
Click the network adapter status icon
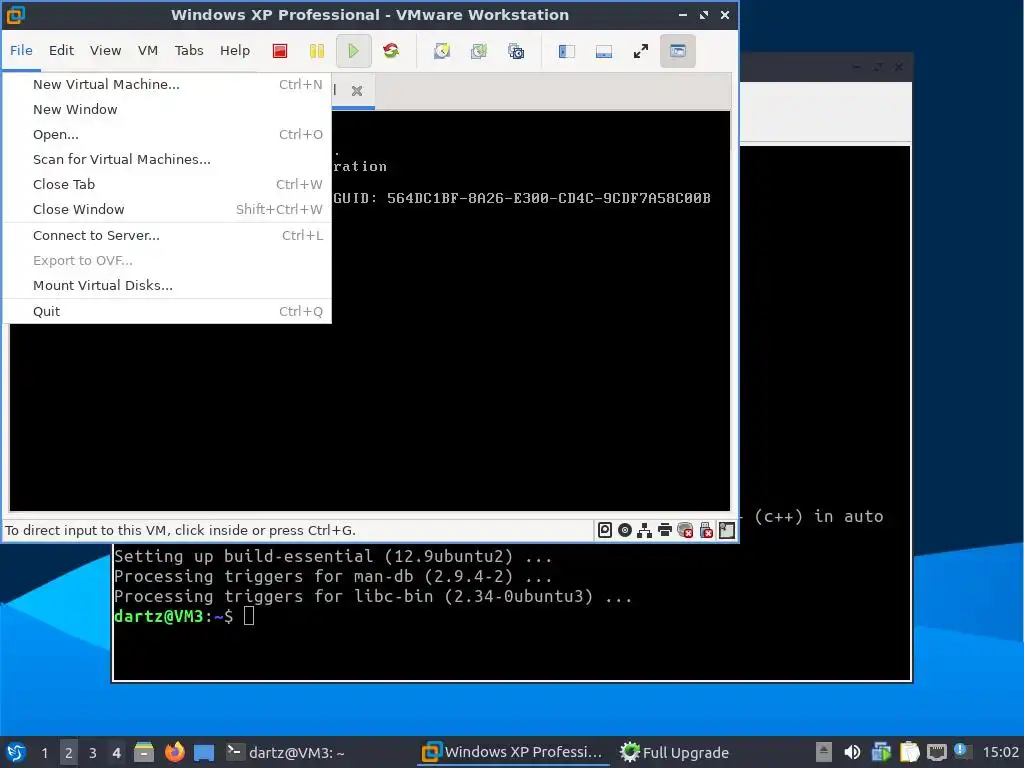point(645,530)
